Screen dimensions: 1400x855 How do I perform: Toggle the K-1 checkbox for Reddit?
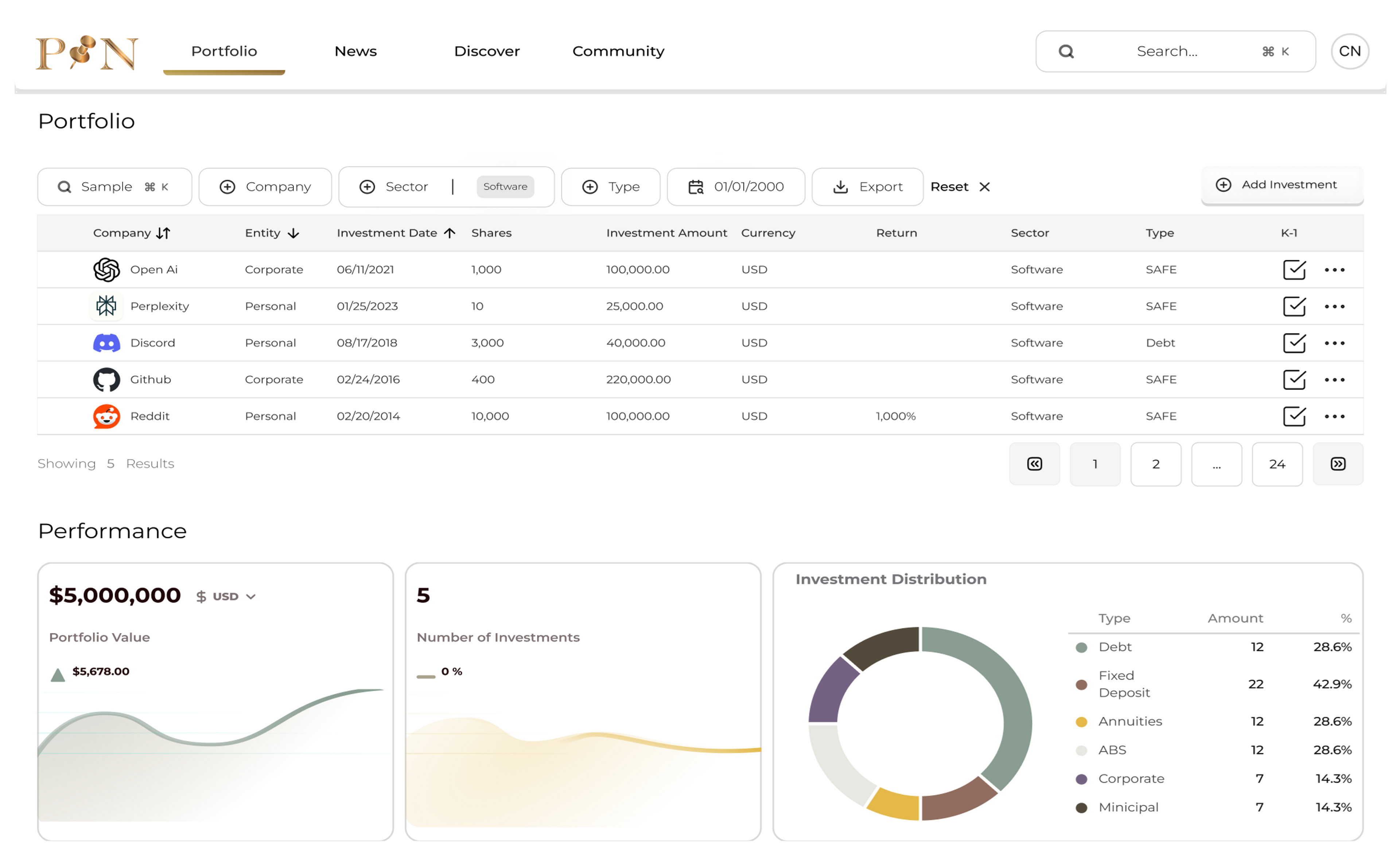(x=1294, y=417)
